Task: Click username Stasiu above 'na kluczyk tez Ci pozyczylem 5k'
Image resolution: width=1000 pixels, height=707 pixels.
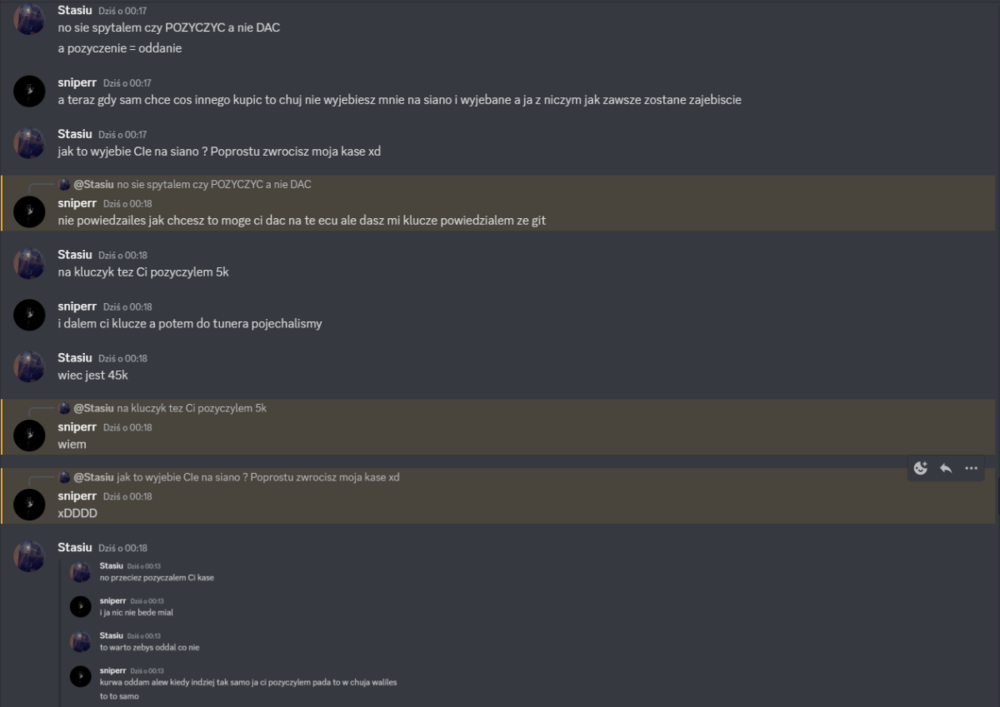Action: pyautogui.click(x=75, y=254)
